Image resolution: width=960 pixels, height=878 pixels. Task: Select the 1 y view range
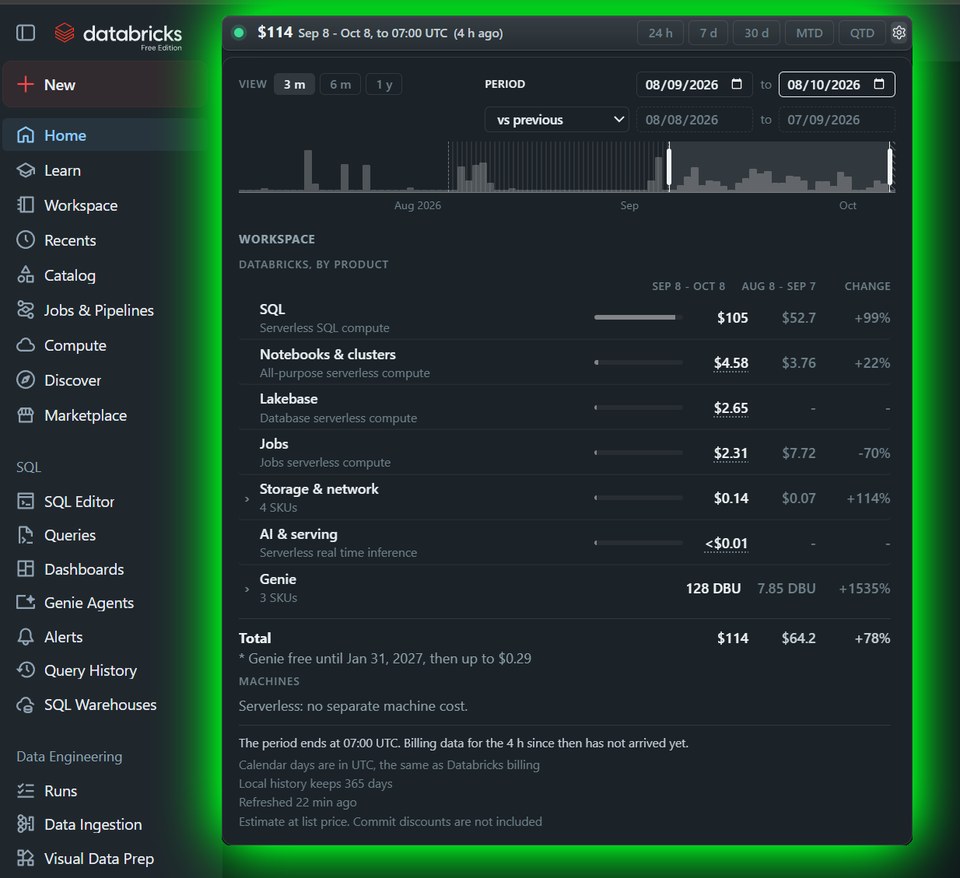pos(384,84)
